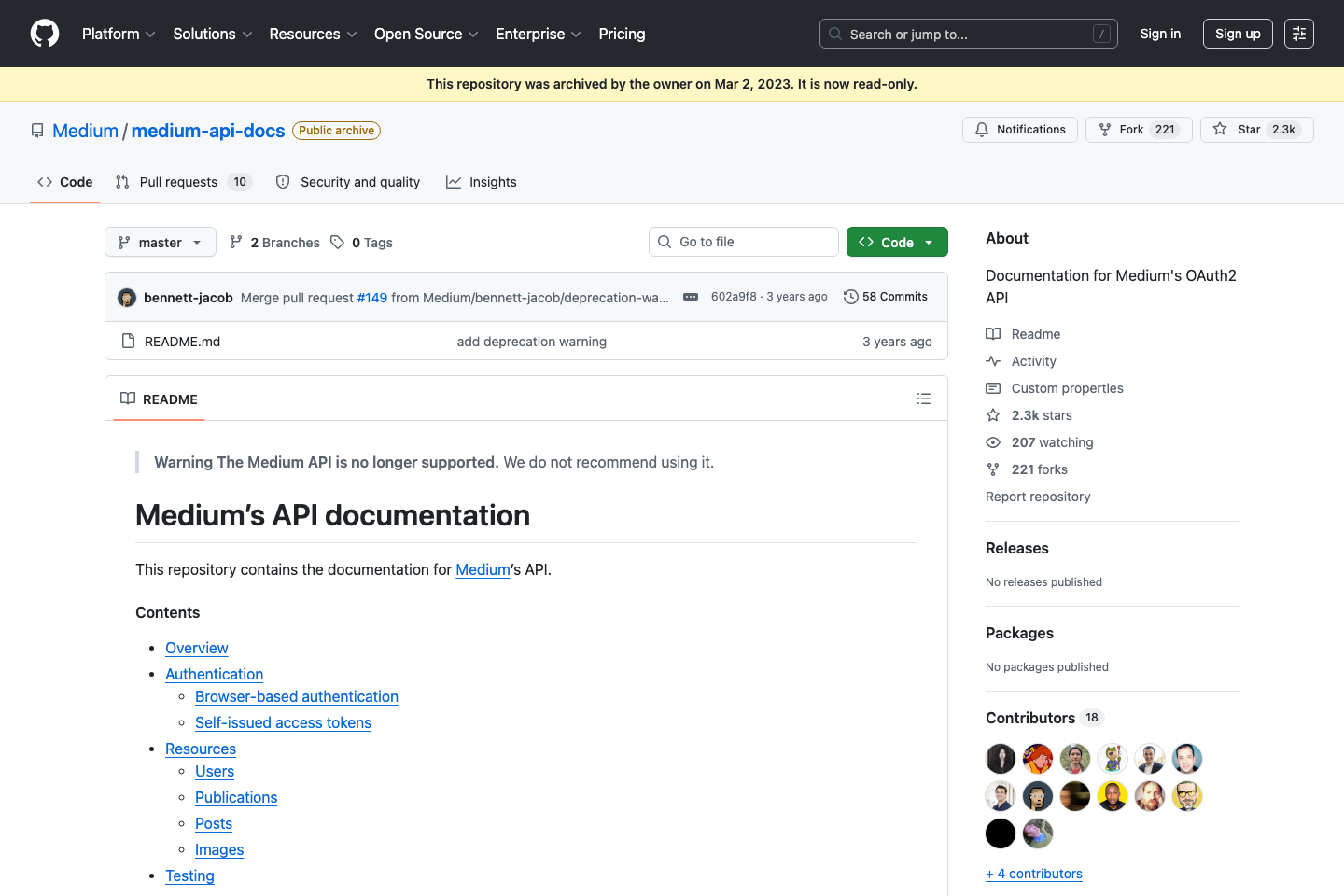This screenshot has height=896, width=1344.
Task: Click the clock icon beside 58 Commits
Action: pyautogui.click(x=850, y=296)
